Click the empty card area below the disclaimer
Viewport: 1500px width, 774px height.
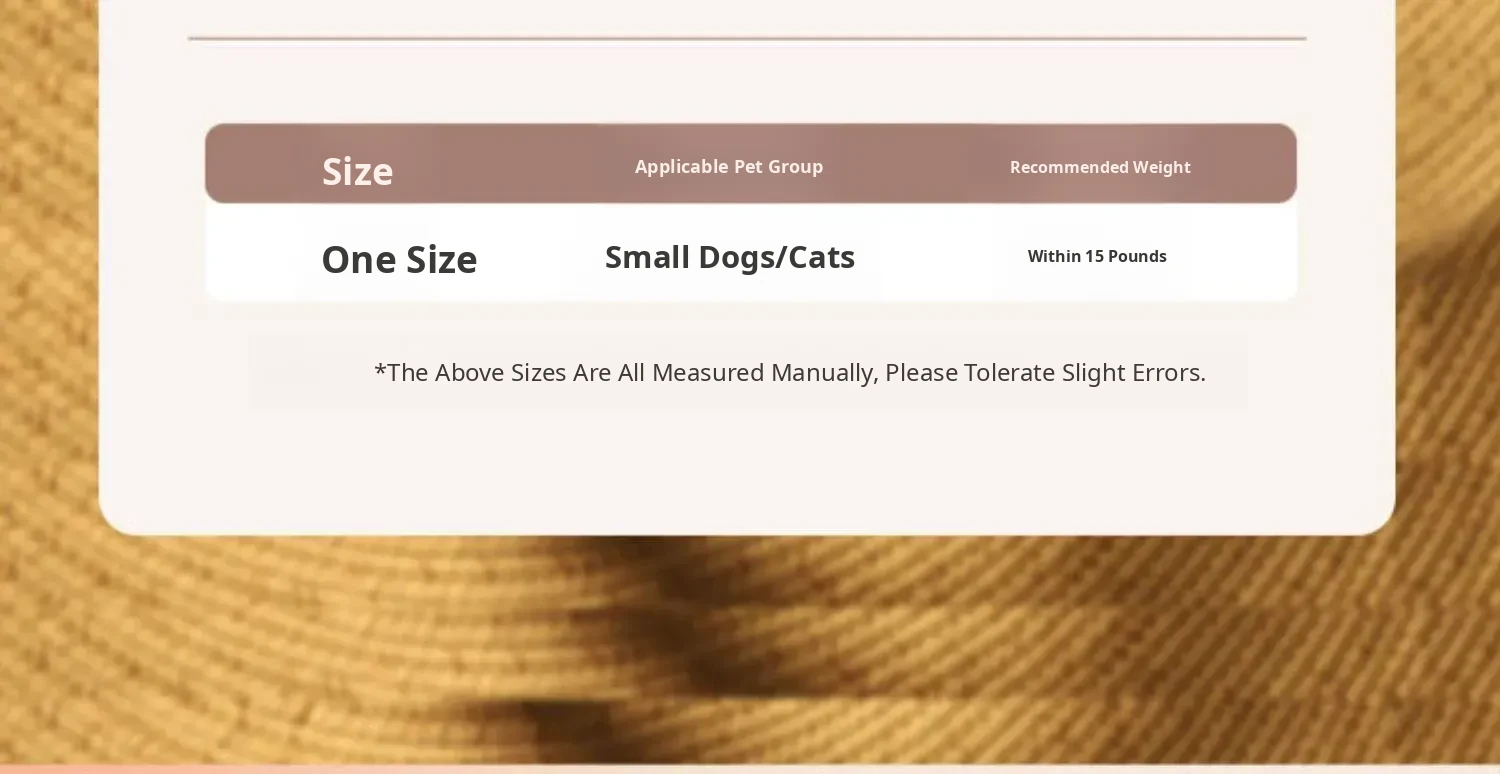coord(746,470)
